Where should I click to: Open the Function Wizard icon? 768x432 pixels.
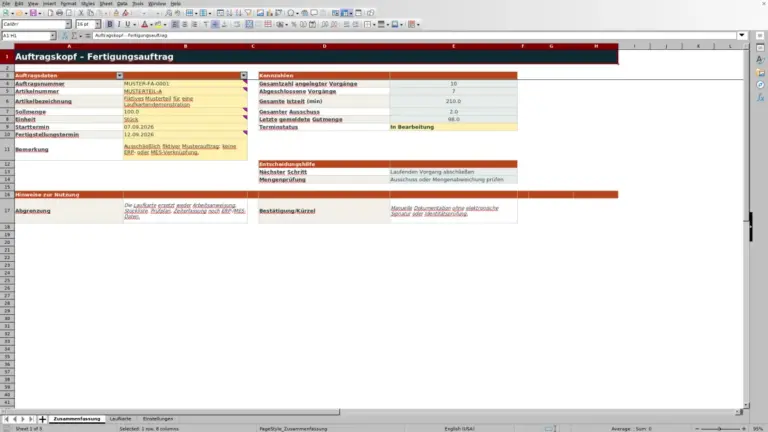coord(65,35)
